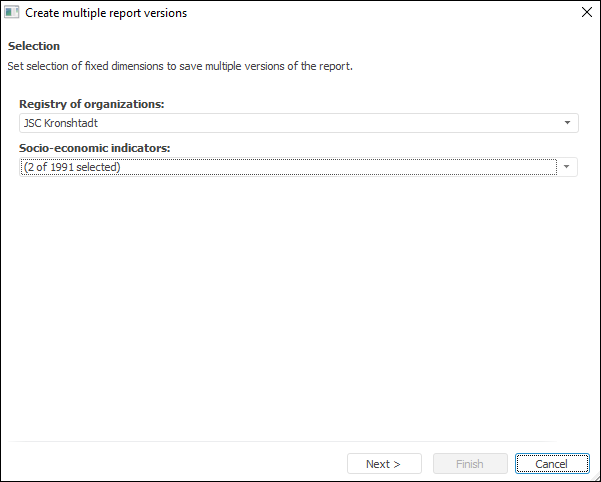
Task: Select the "(2 of 1991 selected)" field
Action: [x=288, y=167]
